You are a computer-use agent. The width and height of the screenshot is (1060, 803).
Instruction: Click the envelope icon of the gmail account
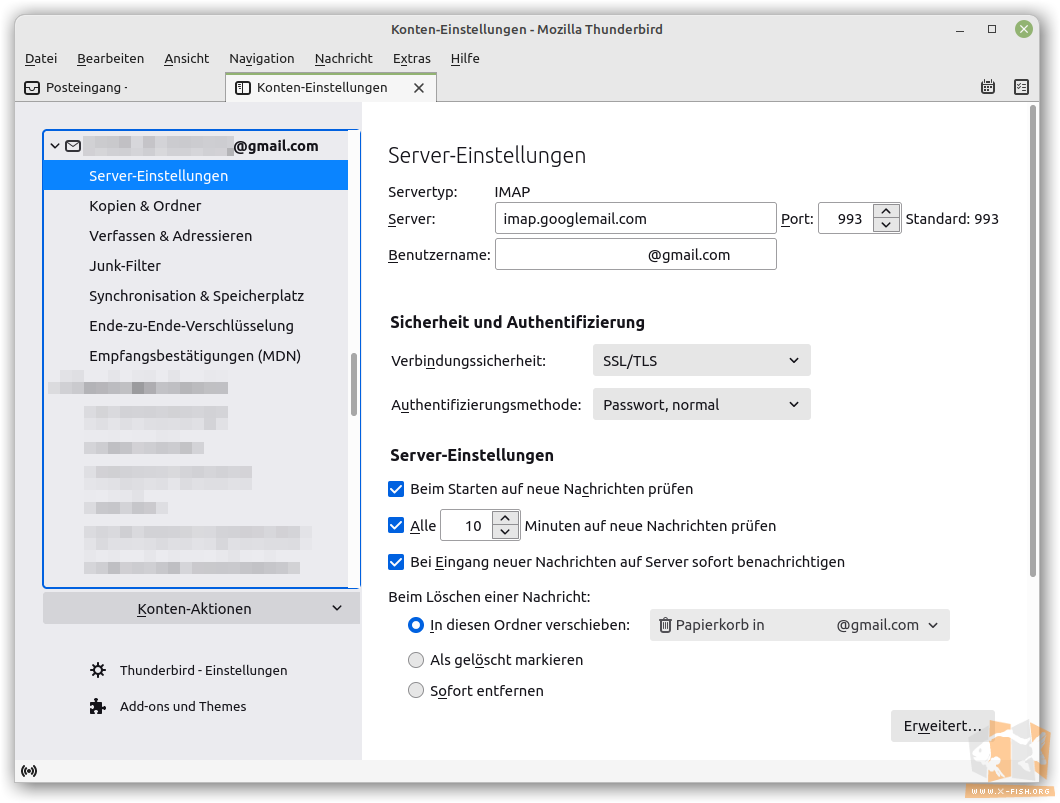[x=73, y=146]
